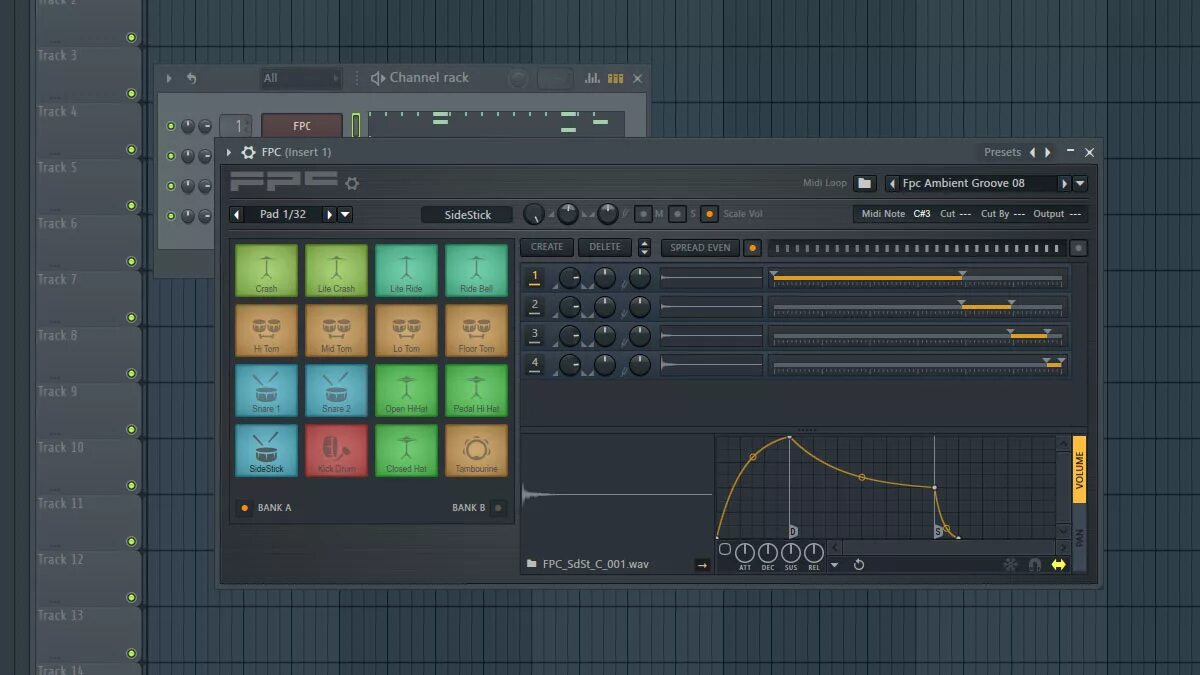Click the layer up/down stepper beside DELETE

[644, 248]
